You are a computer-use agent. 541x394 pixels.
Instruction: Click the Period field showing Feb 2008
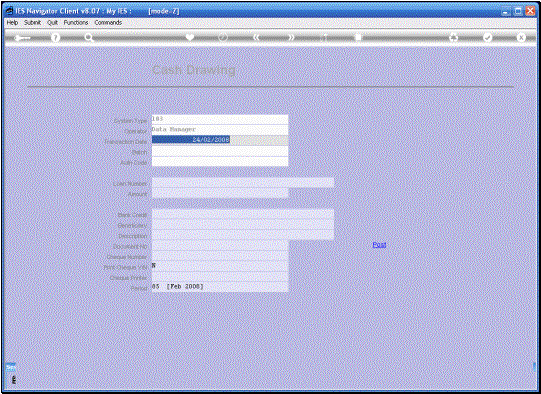tap(220, 287)
